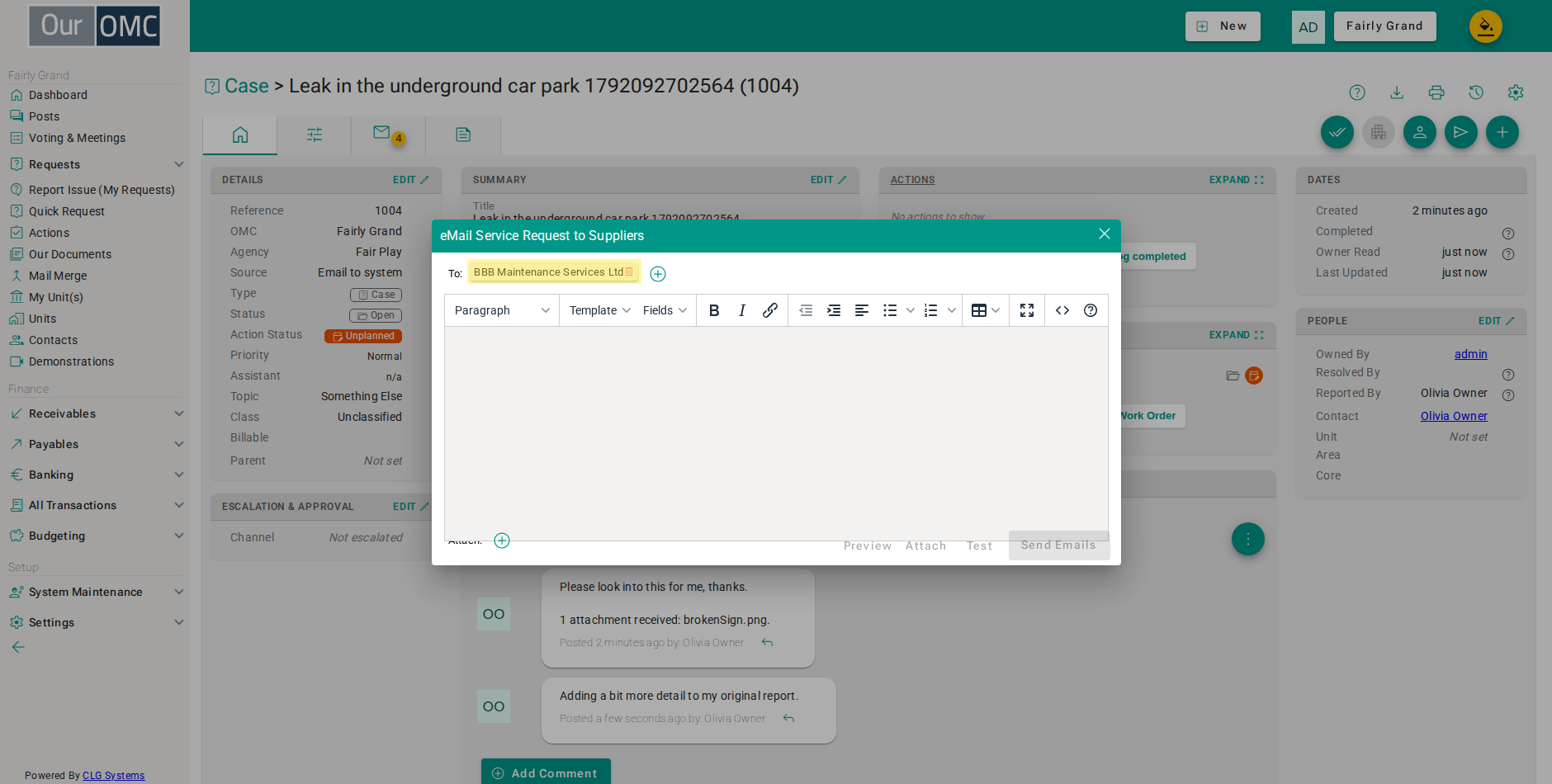Insert a link in the email editor
The height and width of the screenshot is (784, 1552).
(770, 310)
